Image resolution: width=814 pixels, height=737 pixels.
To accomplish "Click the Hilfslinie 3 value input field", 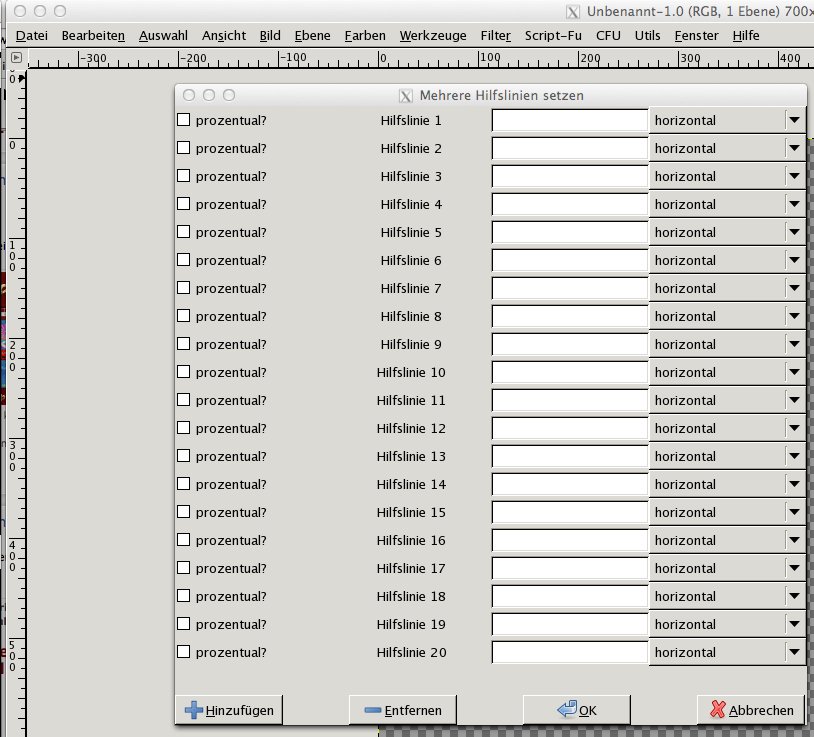I will 570,177.
